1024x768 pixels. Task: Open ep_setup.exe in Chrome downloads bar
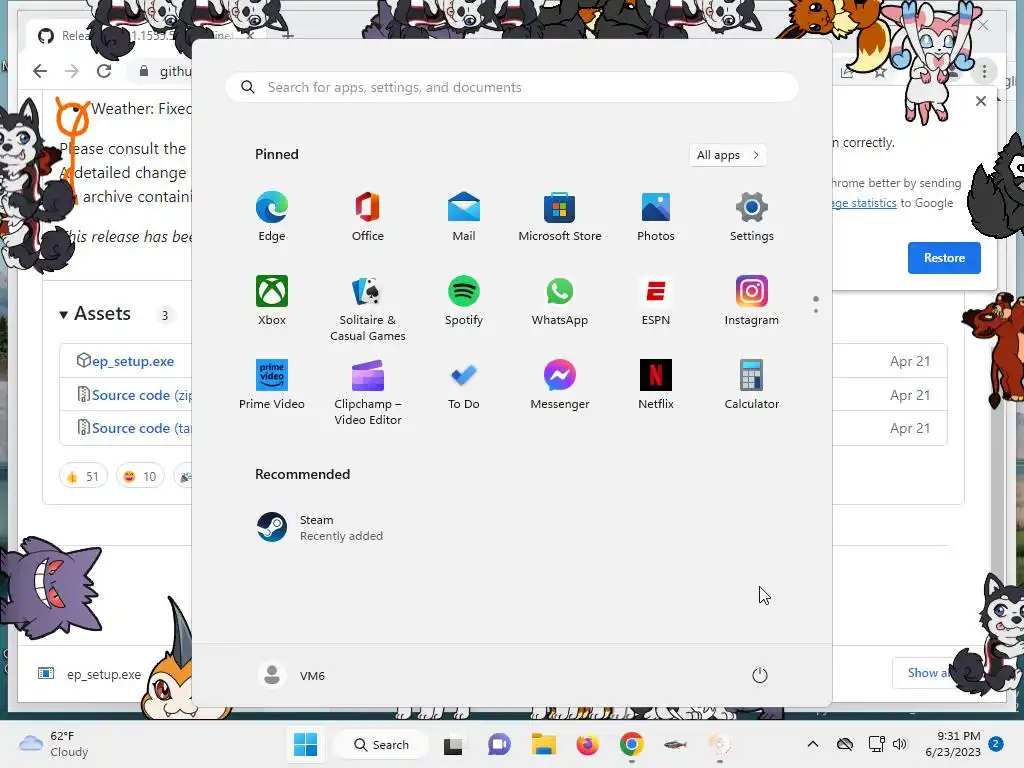point(91,674)
